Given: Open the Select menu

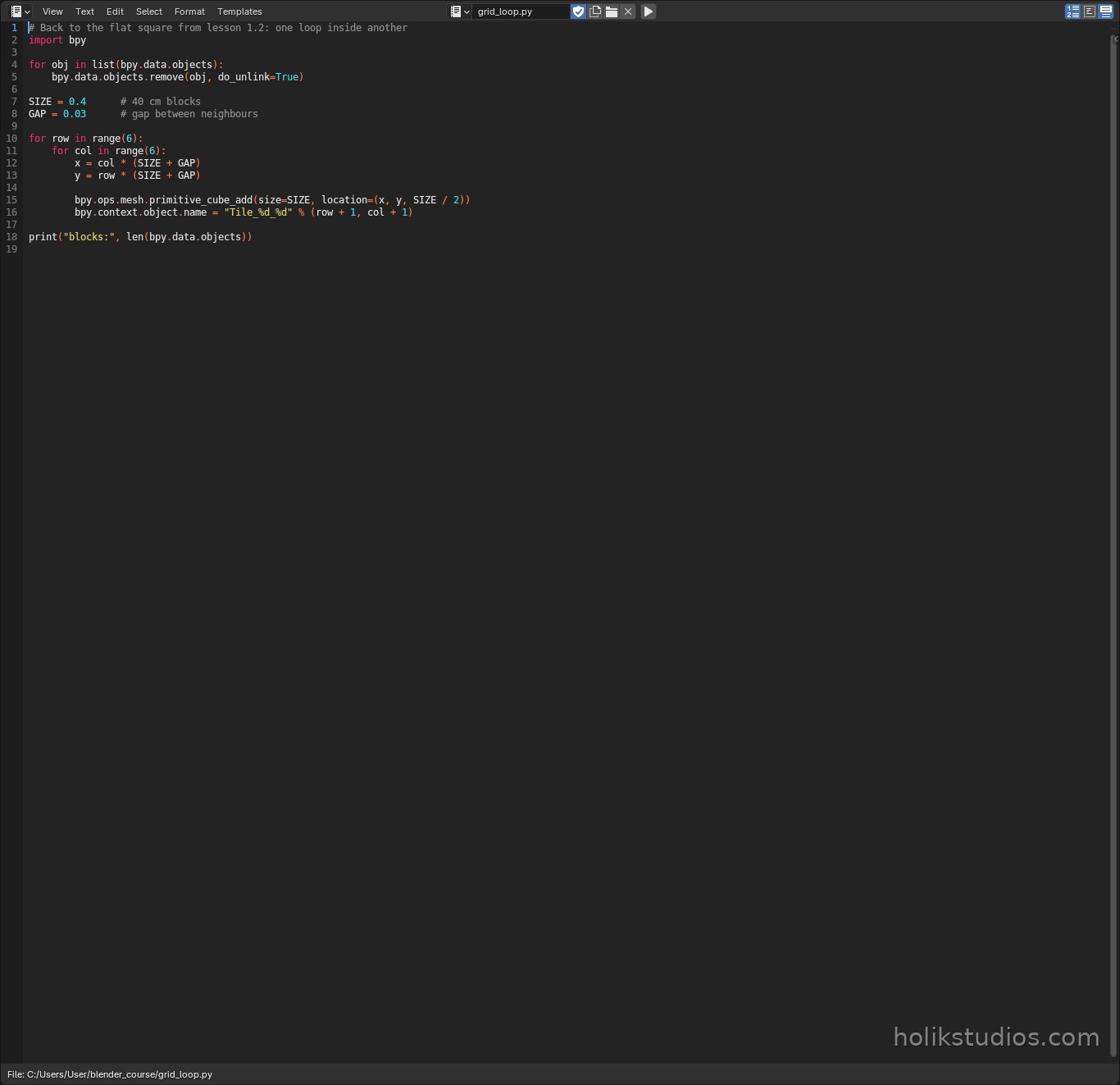Looking at the screenshot, I should tap(149, 11).
